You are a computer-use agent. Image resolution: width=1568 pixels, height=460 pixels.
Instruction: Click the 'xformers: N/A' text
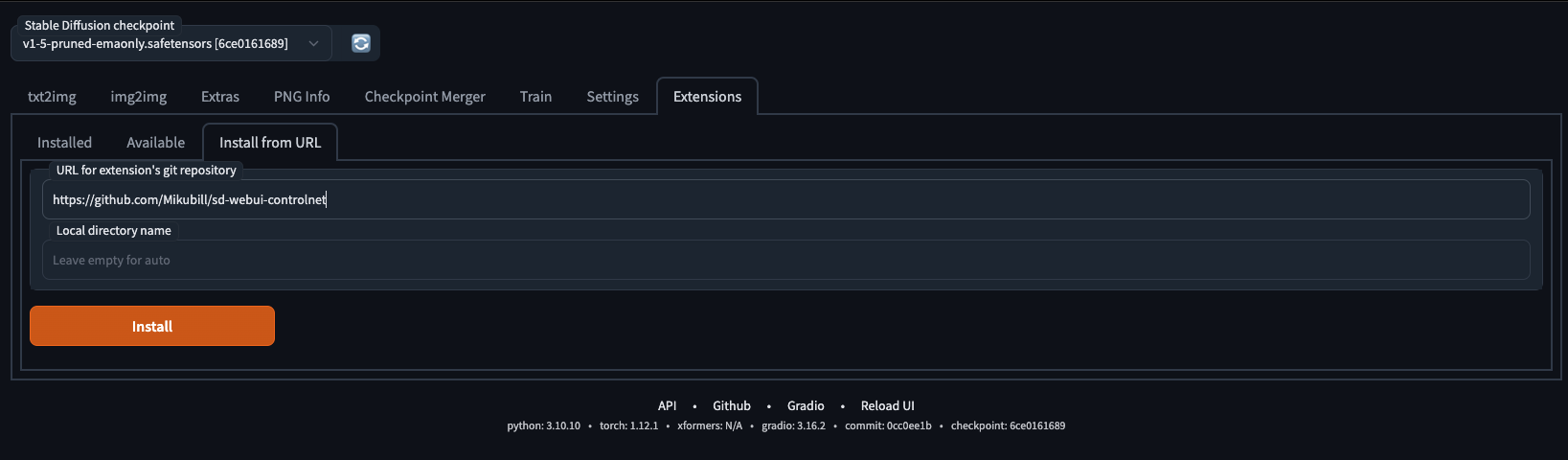pos(710,425)
